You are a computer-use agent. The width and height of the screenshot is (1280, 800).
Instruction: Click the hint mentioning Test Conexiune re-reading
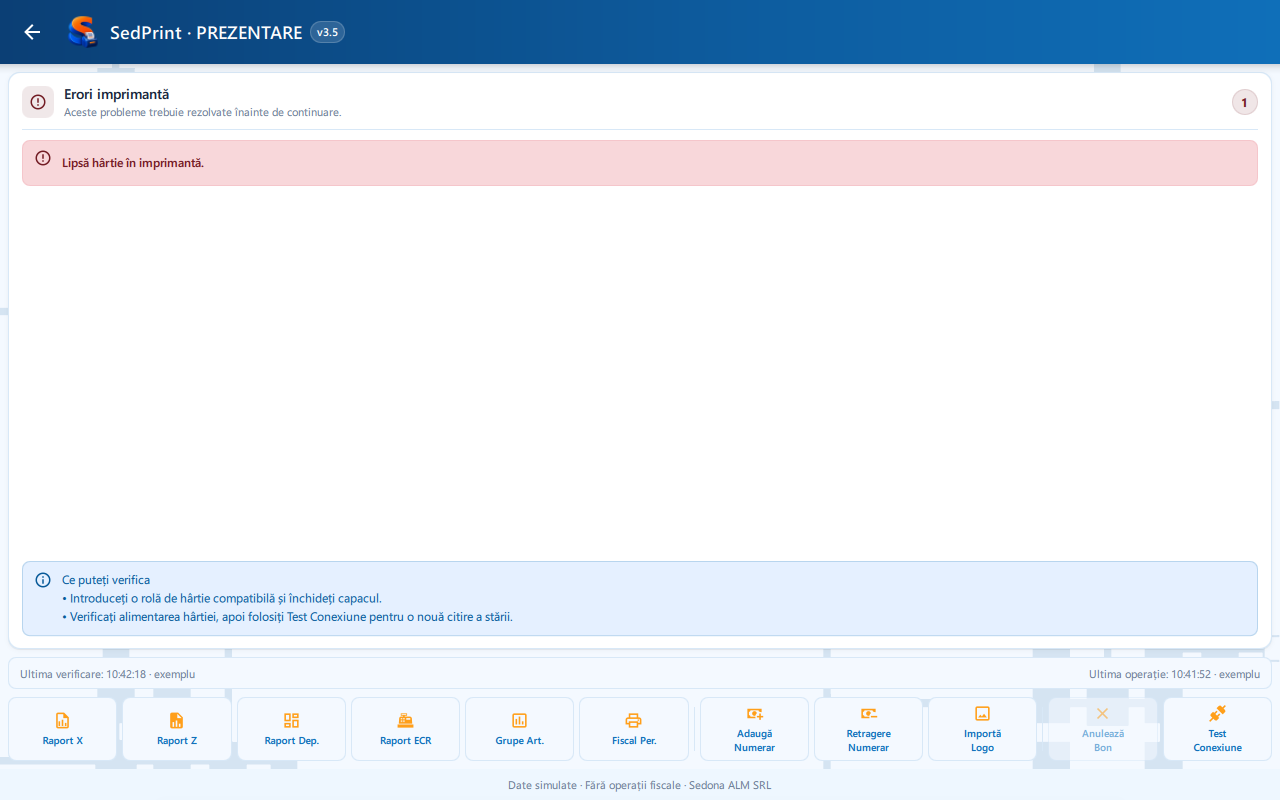pos(287,617)
